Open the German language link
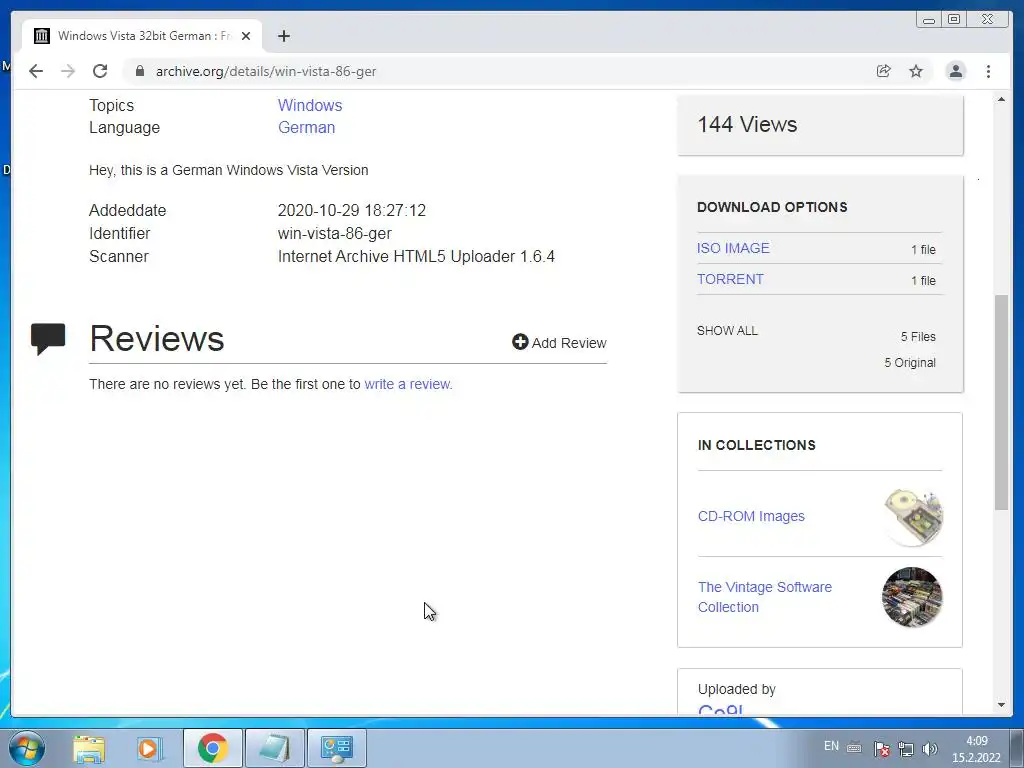Image resolution: width=1024 pixels, height=768 pixels. 306,127
